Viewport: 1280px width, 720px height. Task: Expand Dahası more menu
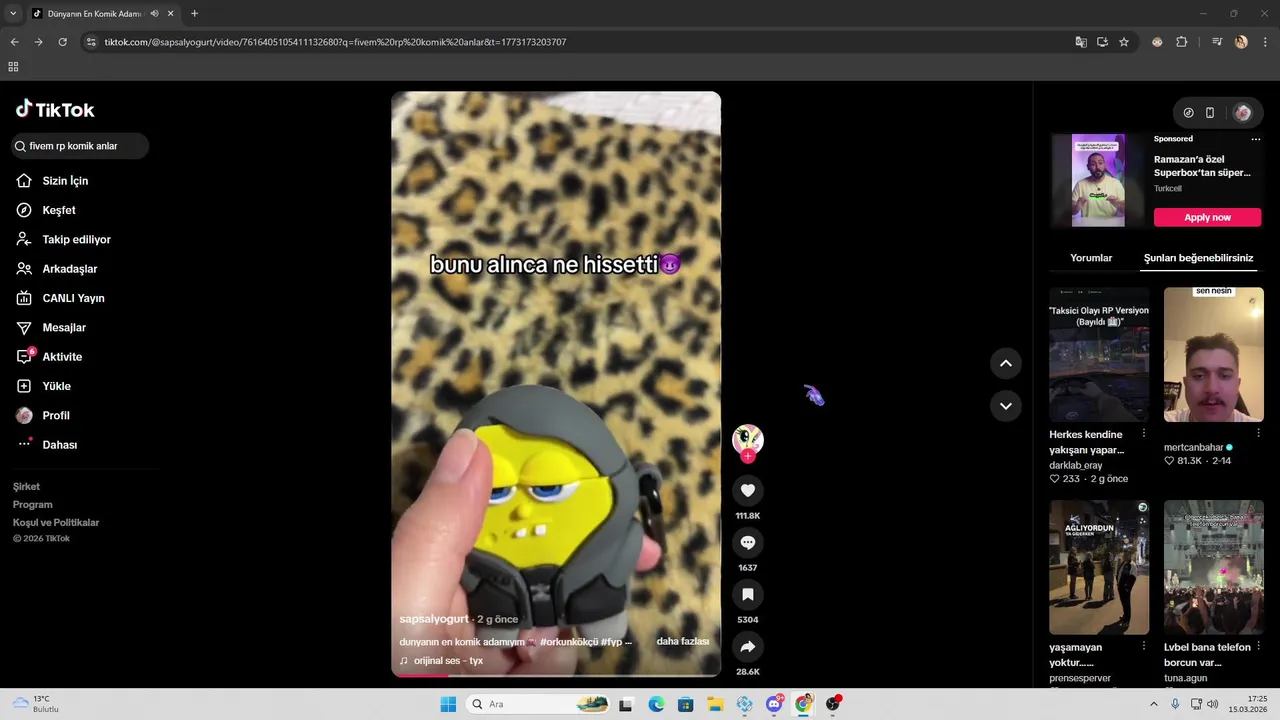59,445
